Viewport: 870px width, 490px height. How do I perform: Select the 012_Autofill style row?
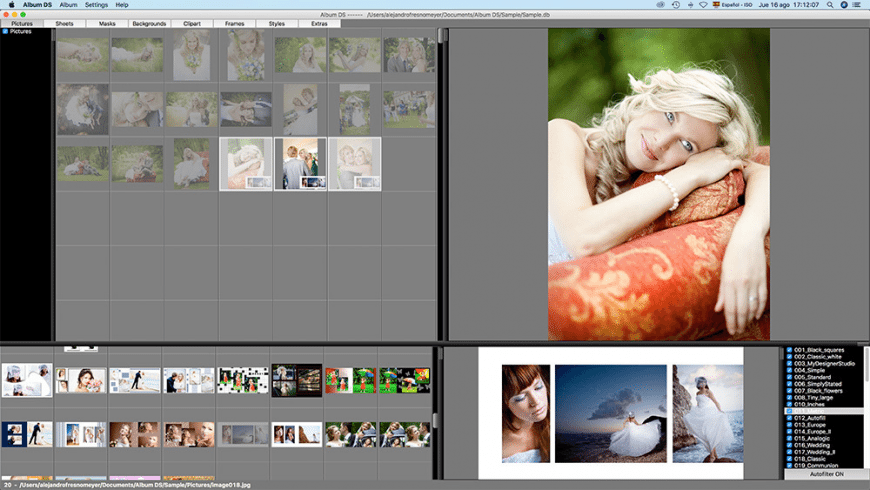(x=824, y=418)
